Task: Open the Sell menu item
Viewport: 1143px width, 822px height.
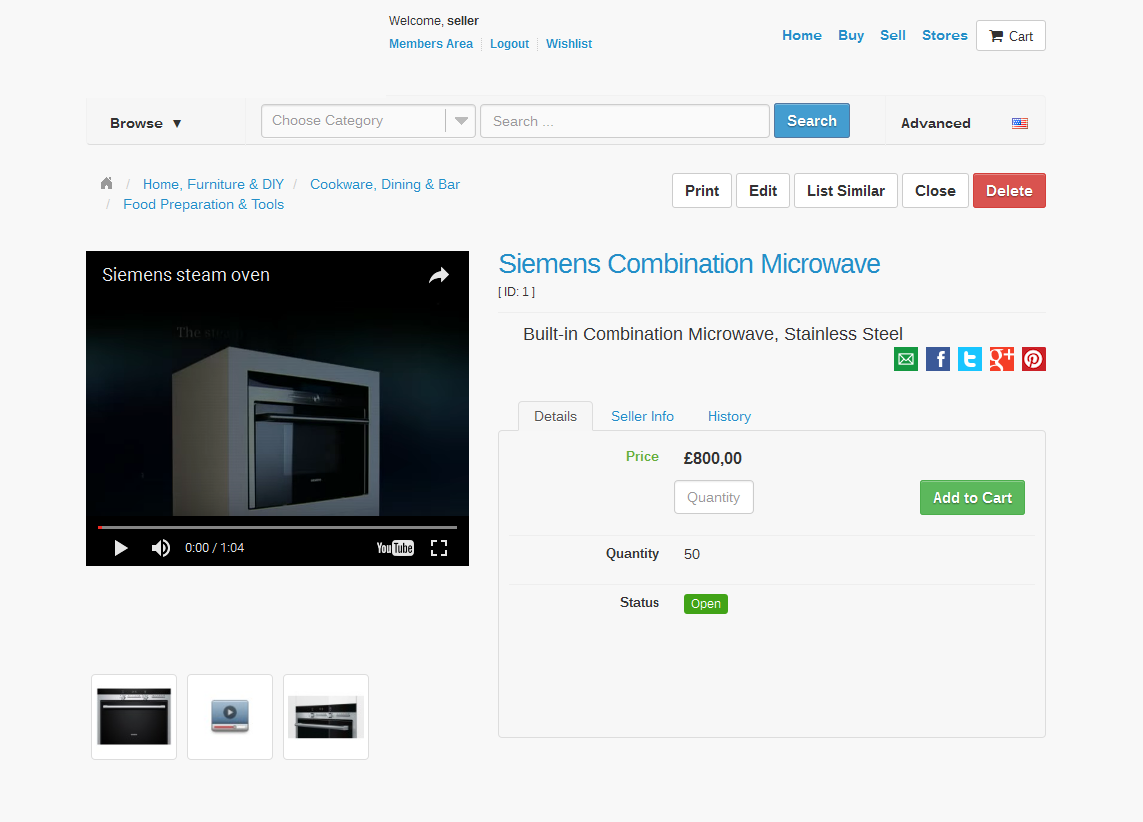Action: point(892,35)
